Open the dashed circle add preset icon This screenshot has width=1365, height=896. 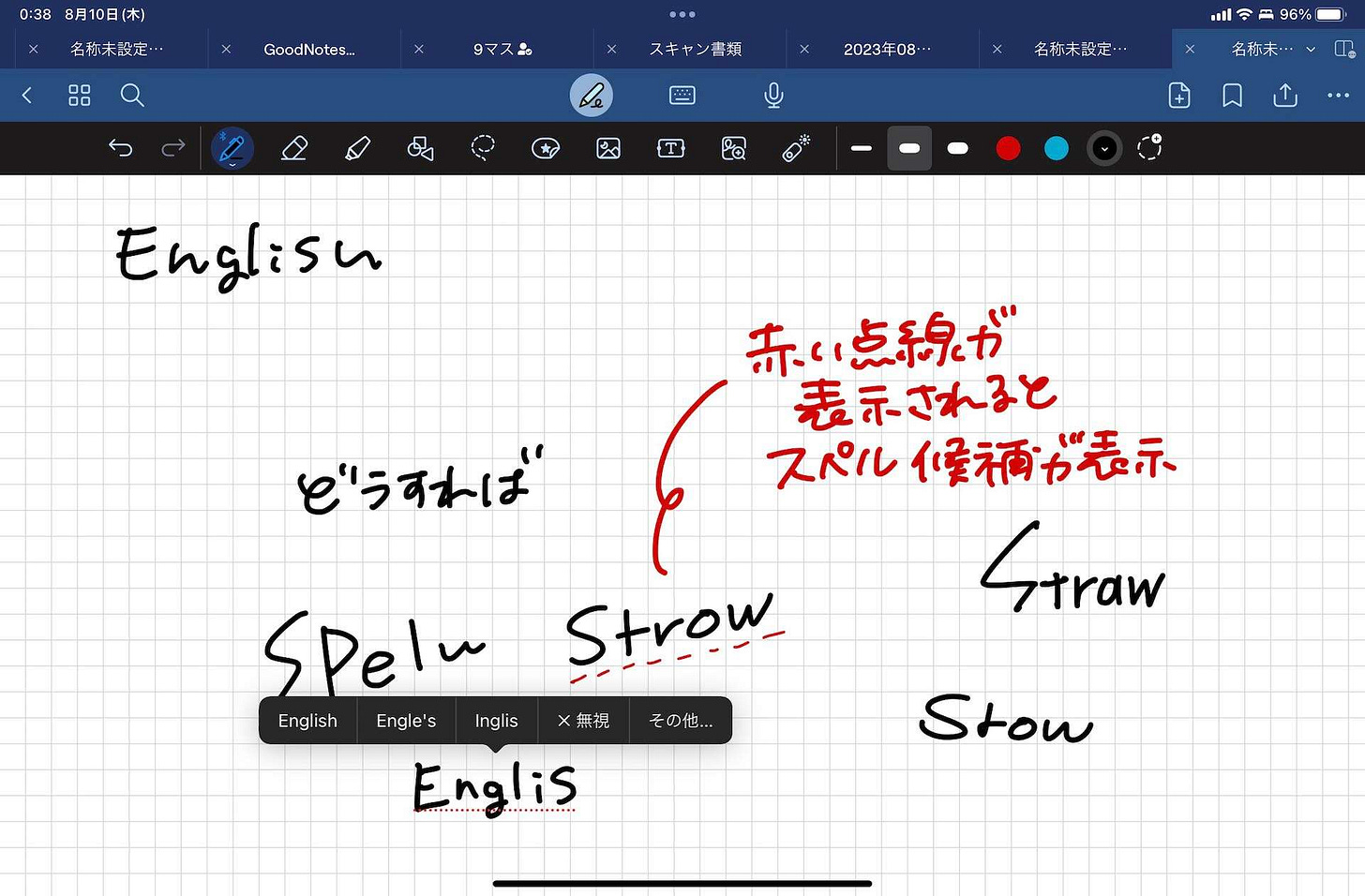(1149, 147)
